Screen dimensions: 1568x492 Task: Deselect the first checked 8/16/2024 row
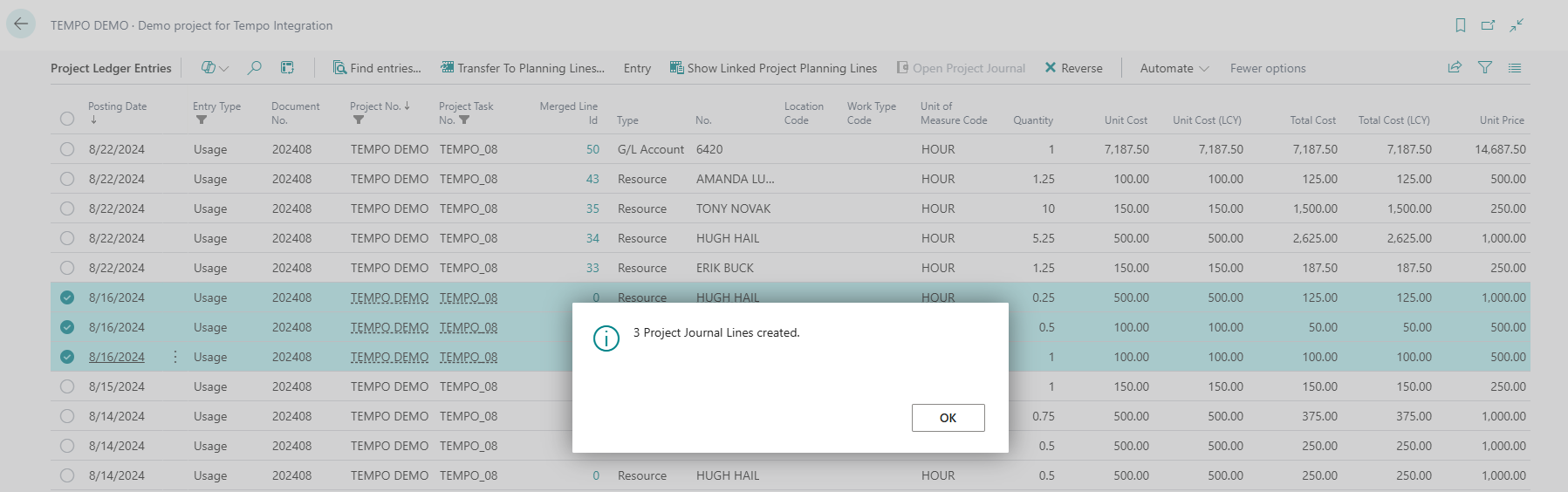coord(67,297)
